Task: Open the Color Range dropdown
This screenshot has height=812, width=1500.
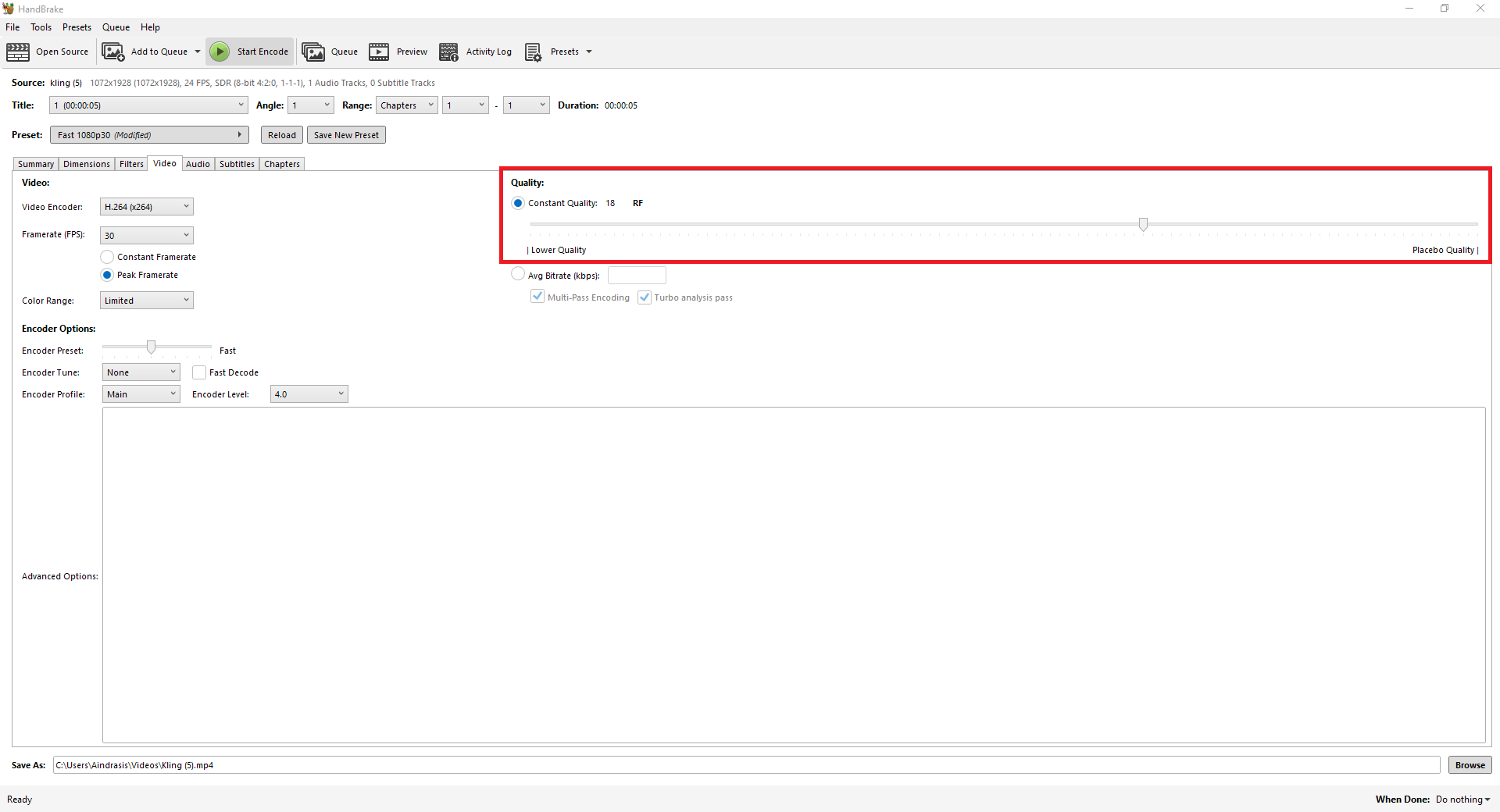Action: 147,301
